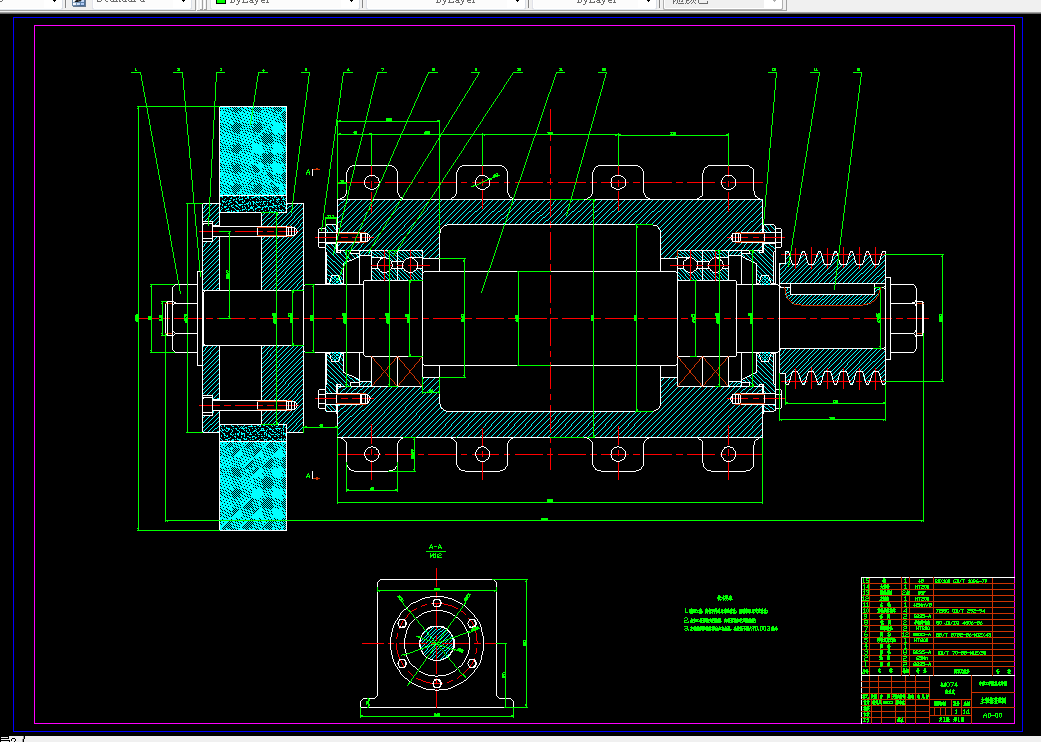Click the style icon left of Standard dropdown
Image resolution: width=1041 pixels, height=742 pixels.
tap(78, 3)
